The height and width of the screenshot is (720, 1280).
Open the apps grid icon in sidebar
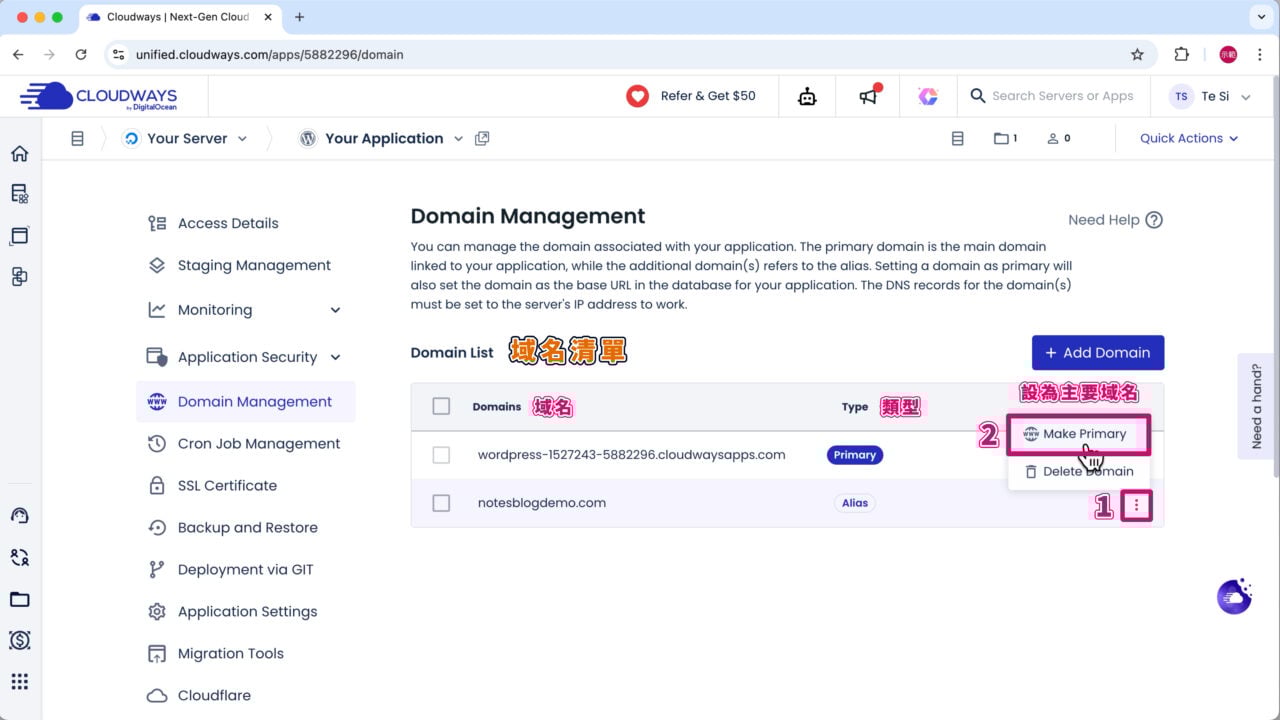(19, 682)
